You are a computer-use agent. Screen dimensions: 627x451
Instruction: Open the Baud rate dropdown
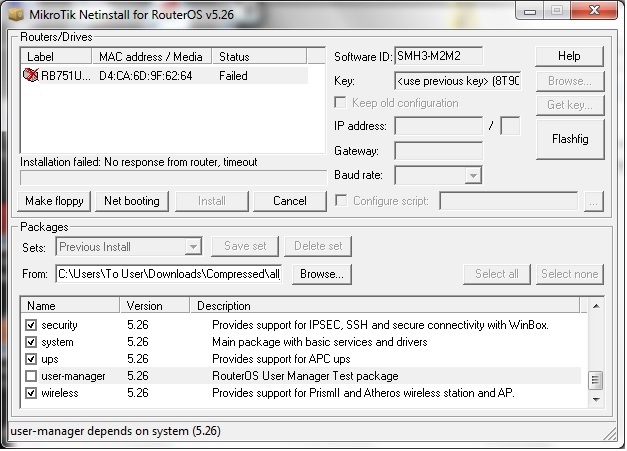click(473, 176)
